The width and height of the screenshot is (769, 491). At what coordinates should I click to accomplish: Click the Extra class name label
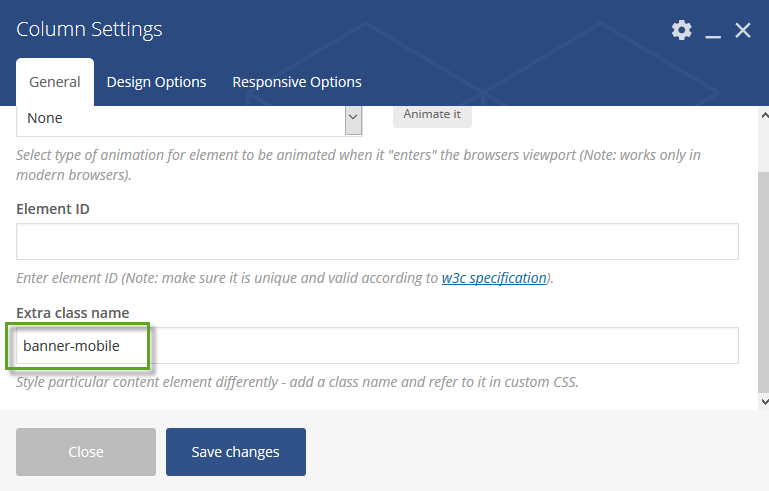click(73, 313)
